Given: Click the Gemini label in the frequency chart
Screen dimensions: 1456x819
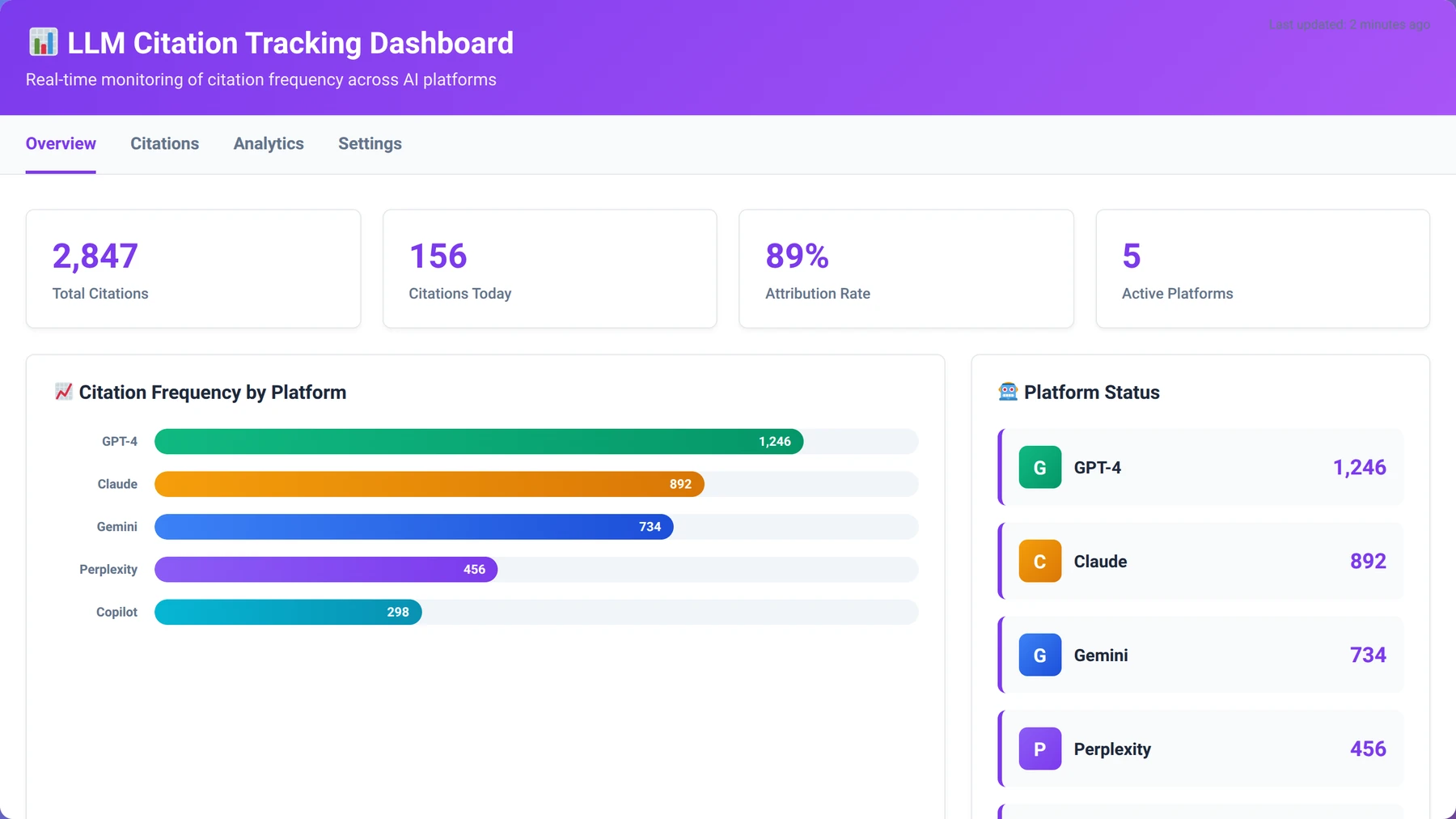Looking at the screenshot, I should [x=117, y=527].
